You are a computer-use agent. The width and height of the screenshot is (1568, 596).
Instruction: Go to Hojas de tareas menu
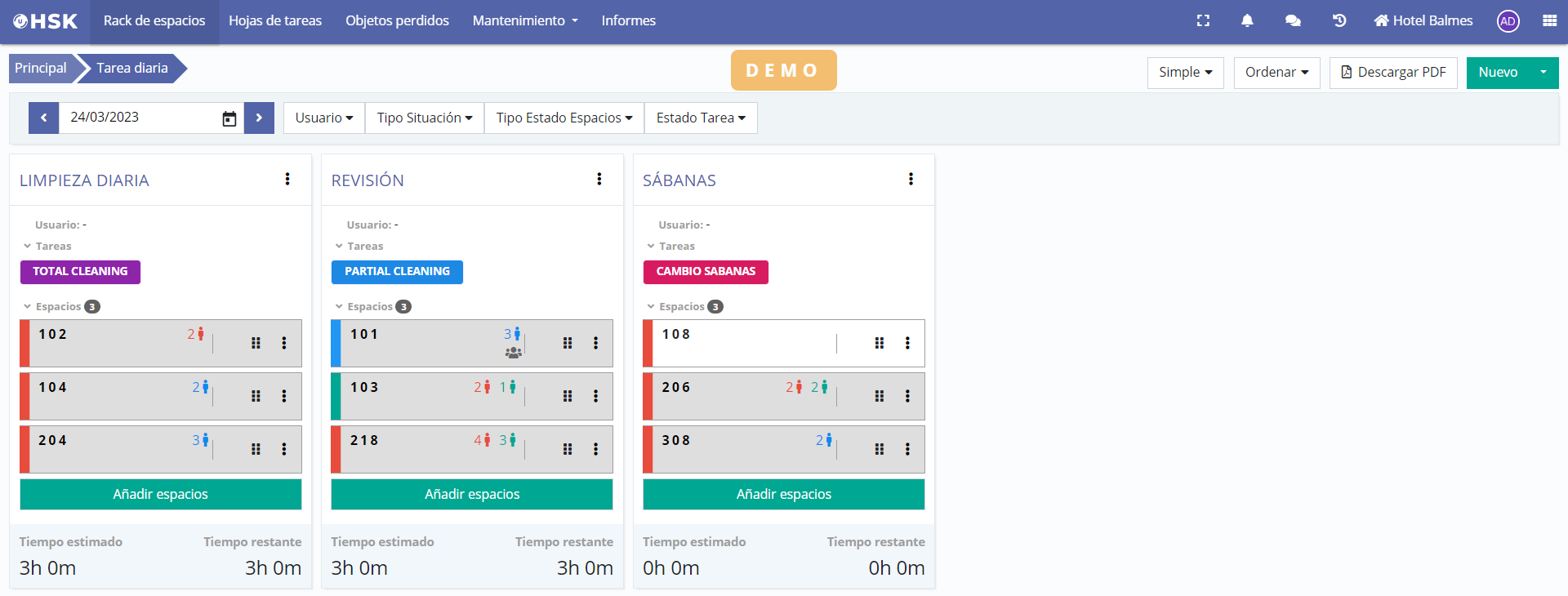click(275, 20)
